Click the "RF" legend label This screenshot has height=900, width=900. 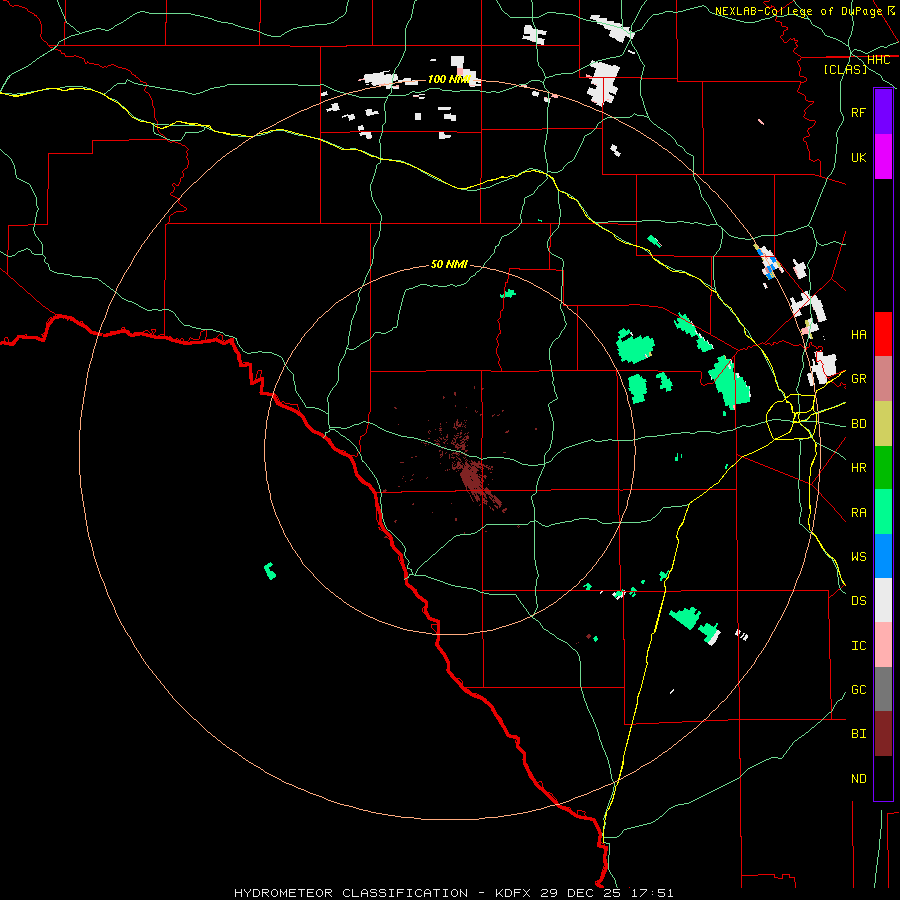point(858,113)
